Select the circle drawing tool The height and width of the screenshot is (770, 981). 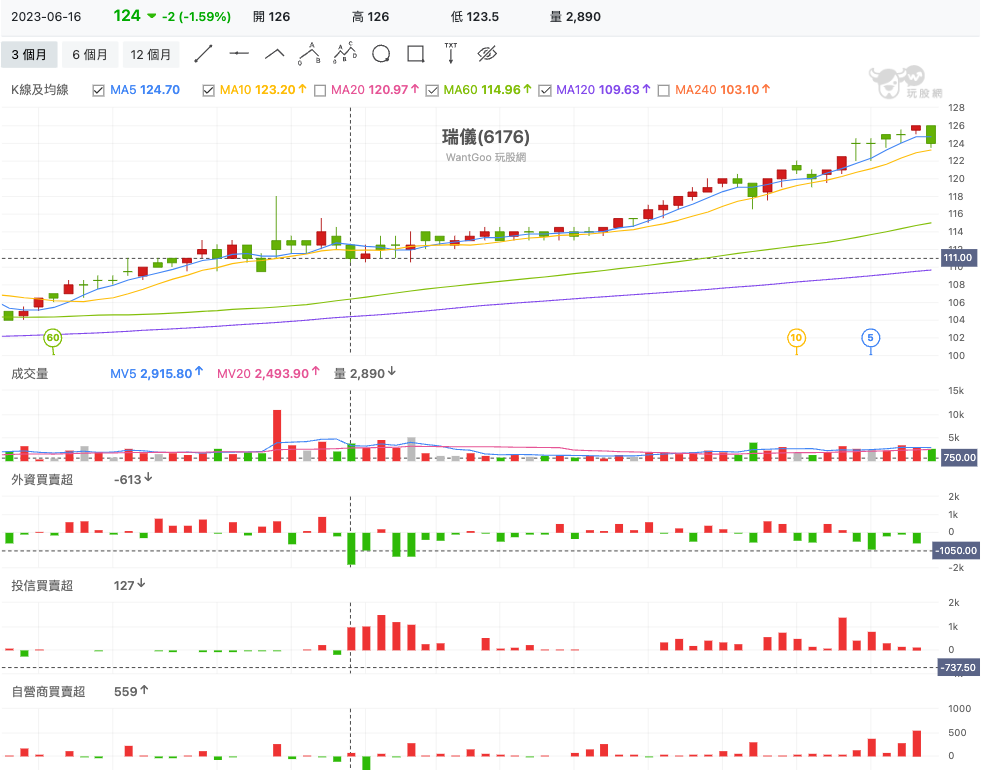[x=381, y=54]
